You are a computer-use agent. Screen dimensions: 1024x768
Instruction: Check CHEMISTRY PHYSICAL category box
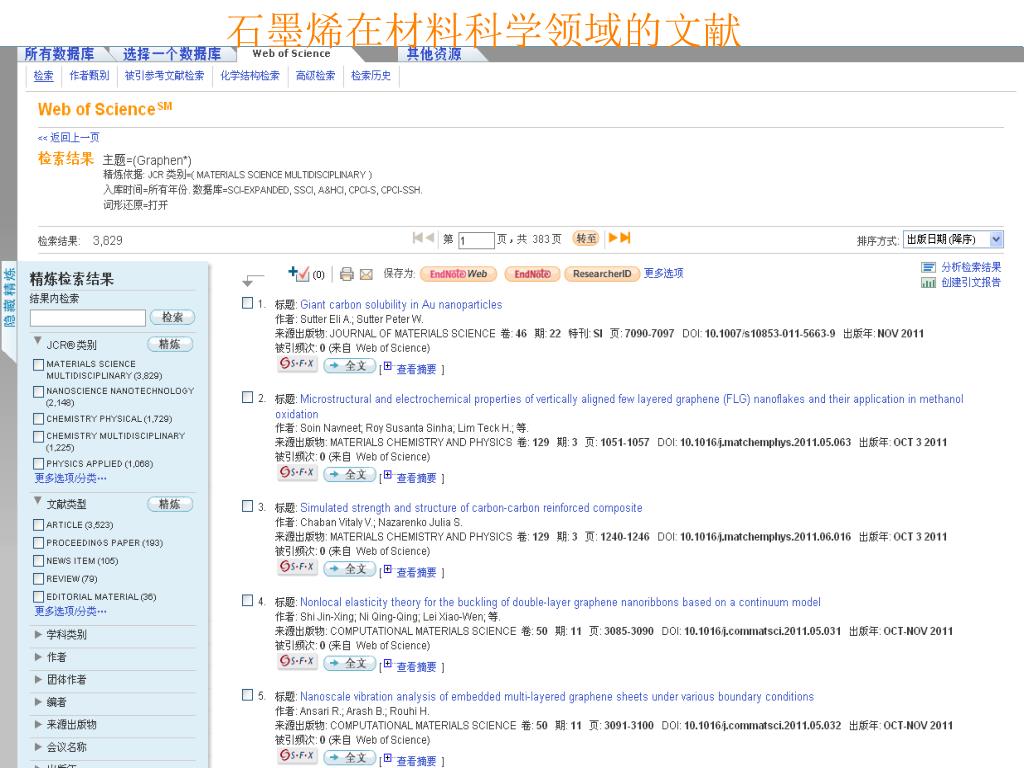(x=39, y=419)
